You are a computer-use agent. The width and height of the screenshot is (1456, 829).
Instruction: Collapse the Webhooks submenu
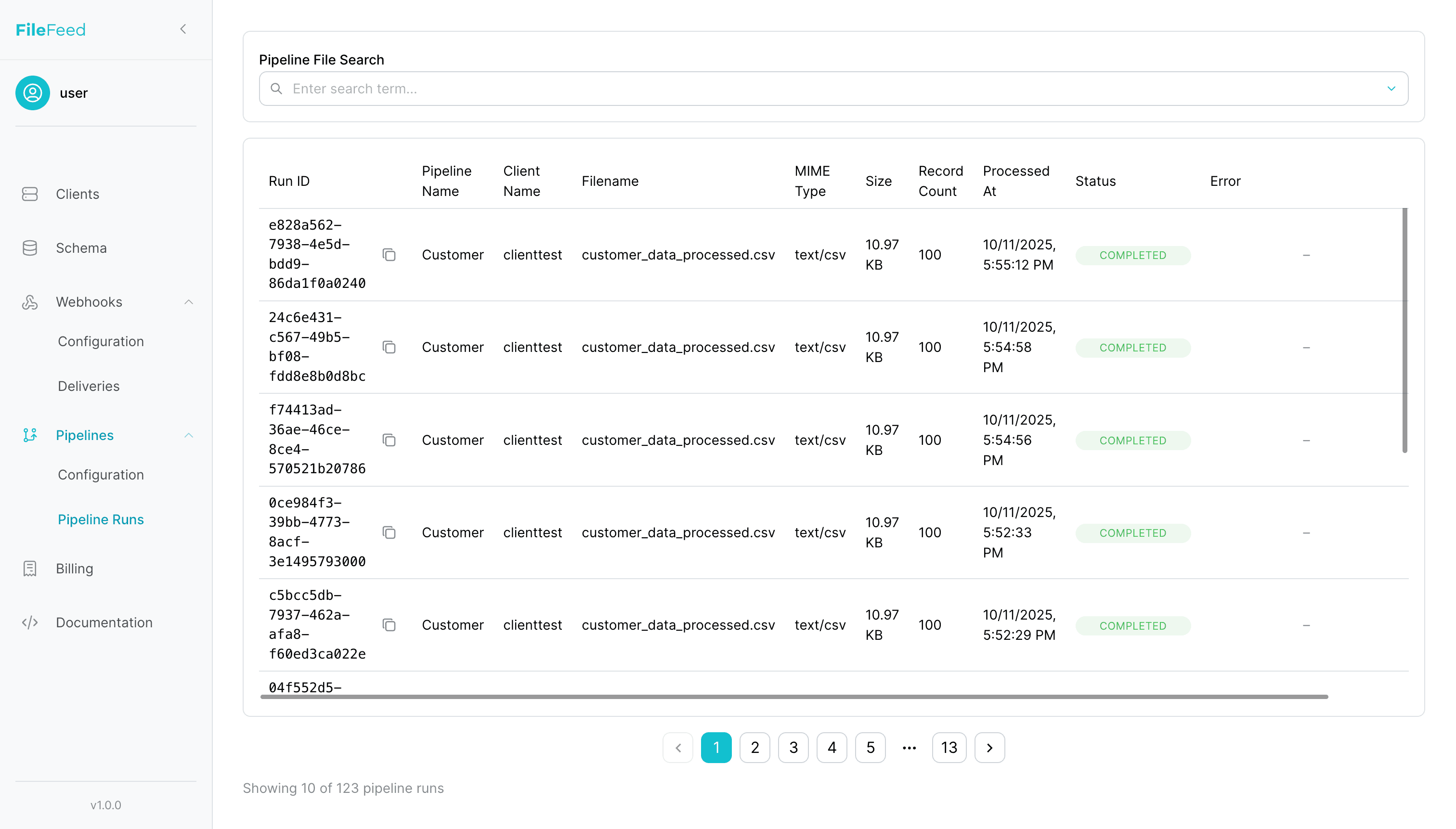pyautogui.click(x=189, y=302)
